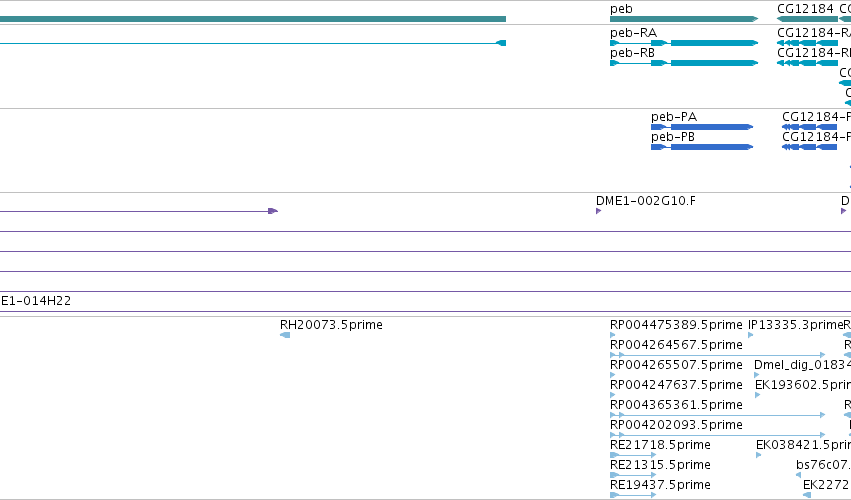
Task: Click the RP004247637.5prime label
Action: coord(676,385)
